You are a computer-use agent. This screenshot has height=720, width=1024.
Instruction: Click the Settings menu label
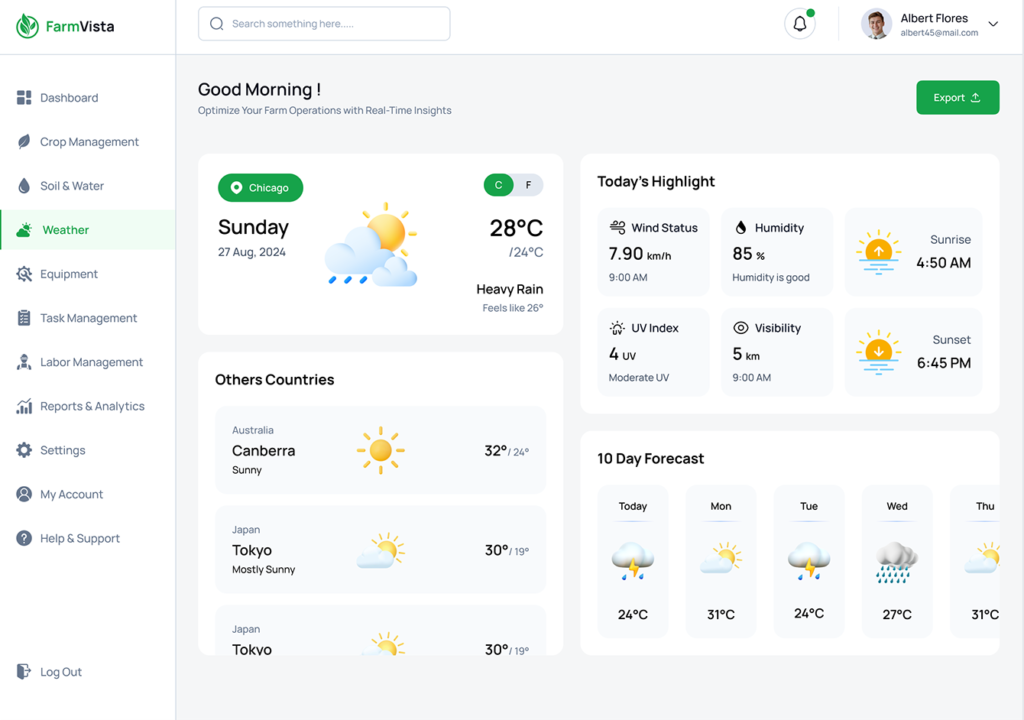(63, 450)
